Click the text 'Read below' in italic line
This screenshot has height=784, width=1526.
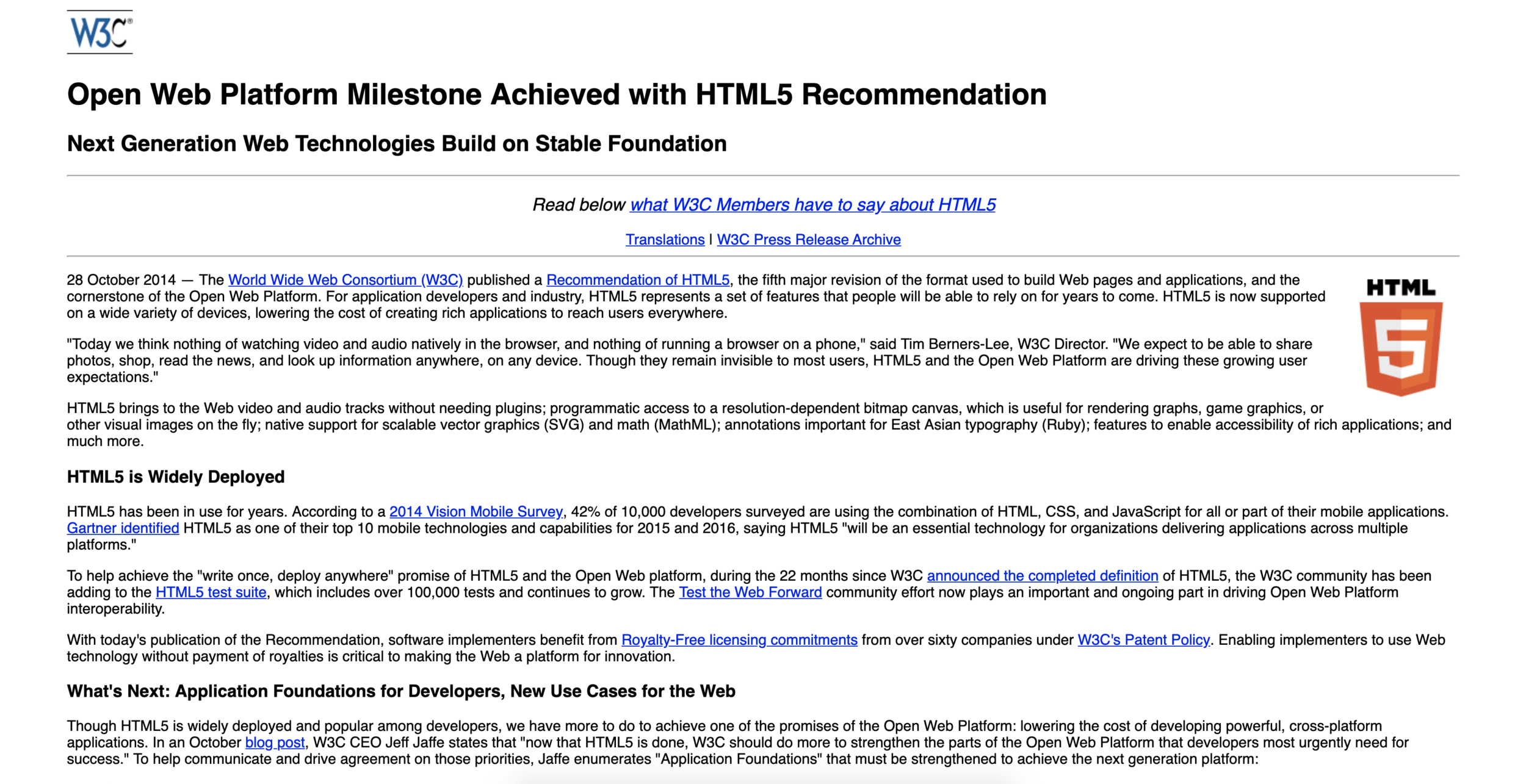pyautogui.click(x=579, y=205)
